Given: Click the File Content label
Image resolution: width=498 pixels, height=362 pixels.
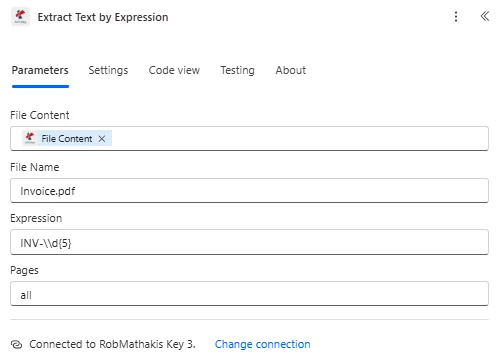Looking at the screenshot, I should 40,115.
